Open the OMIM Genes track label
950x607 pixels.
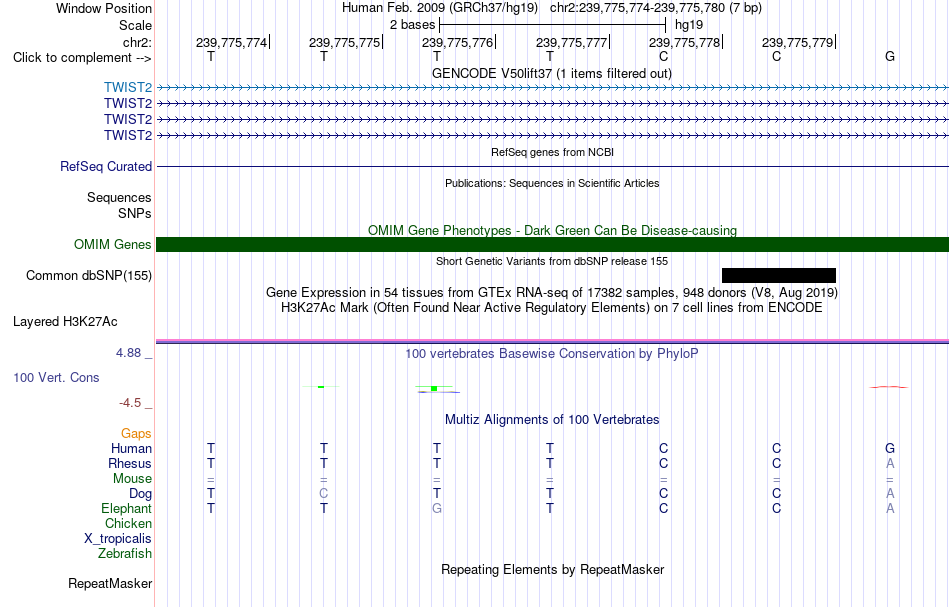pos(113,245)
